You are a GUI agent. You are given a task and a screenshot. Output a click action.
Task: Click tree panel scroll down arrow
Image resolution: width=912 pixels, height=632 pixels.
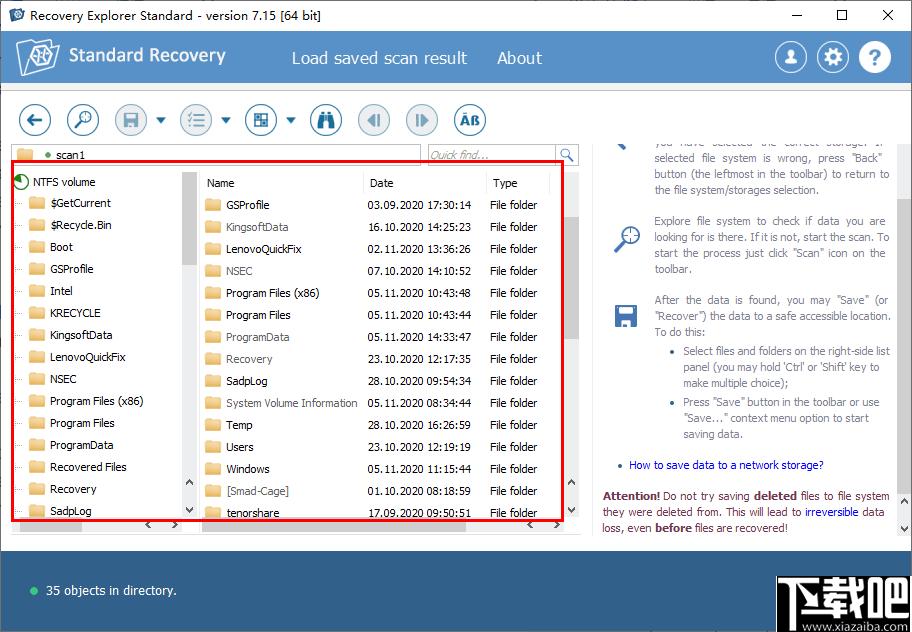coord(189,509)
